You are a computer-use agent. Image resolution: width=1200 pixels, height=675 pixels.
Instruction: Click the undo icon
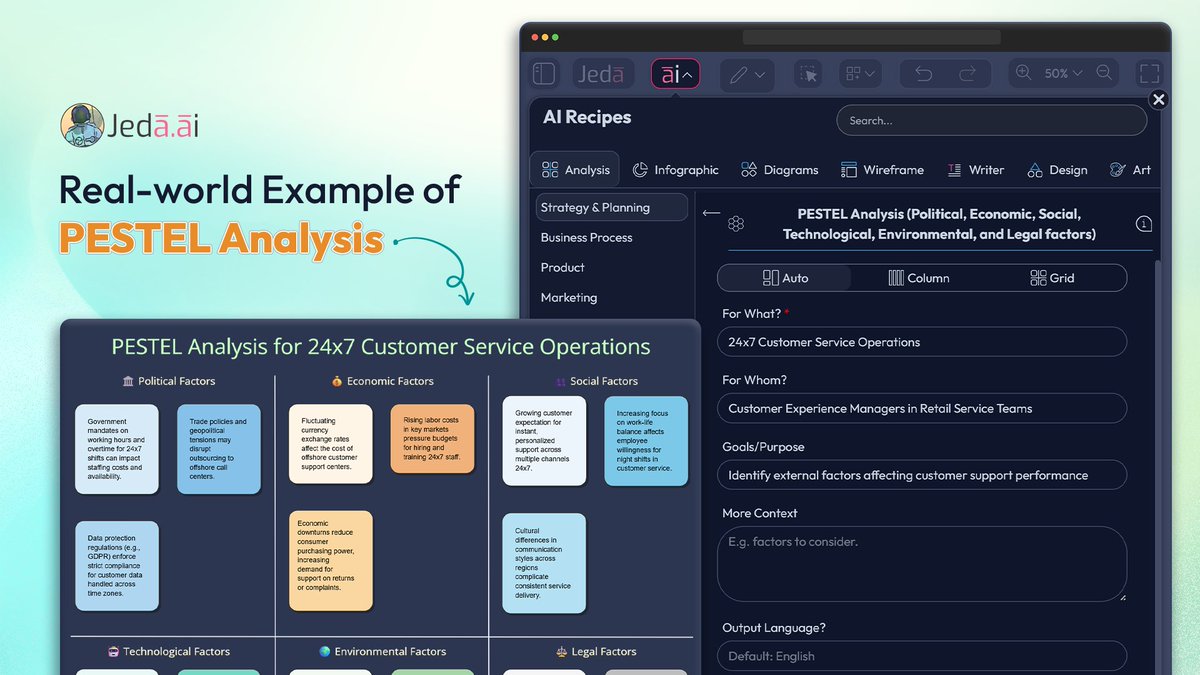pos(922,73)
